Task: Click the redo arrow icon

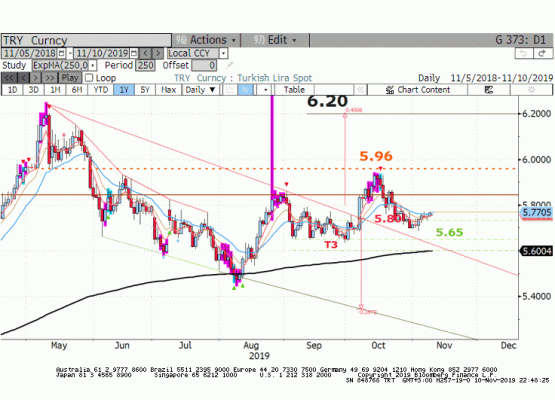Action: (542, 53)
